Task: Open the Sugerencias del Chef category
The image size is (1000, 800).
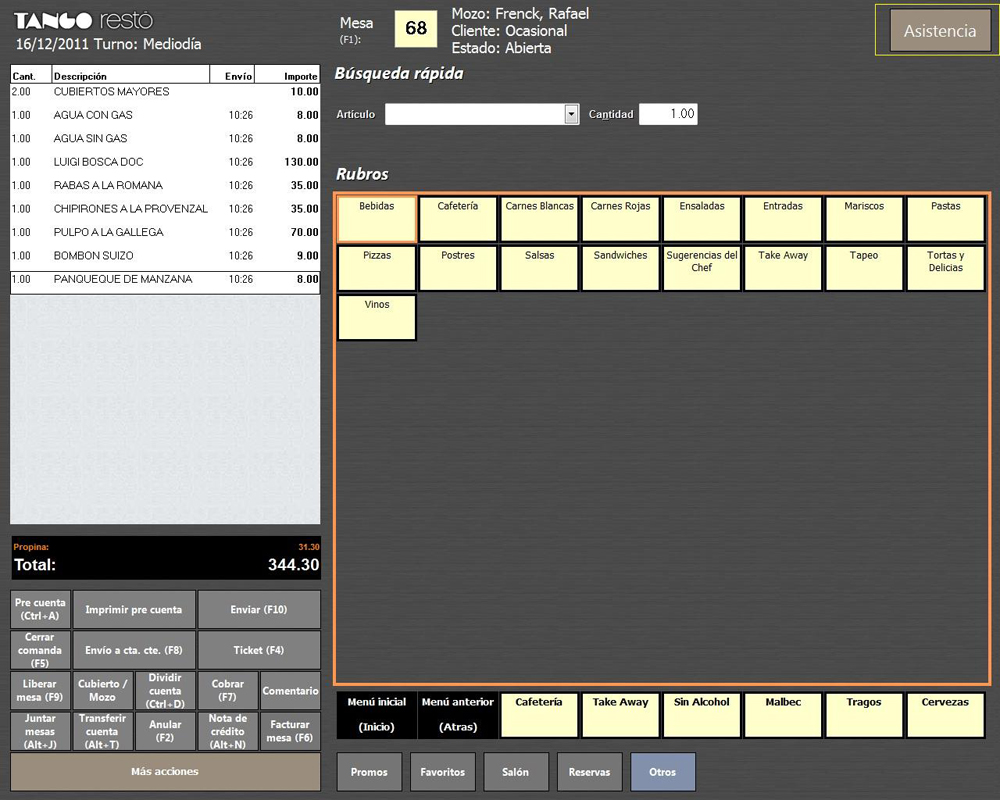Action: 702,269
